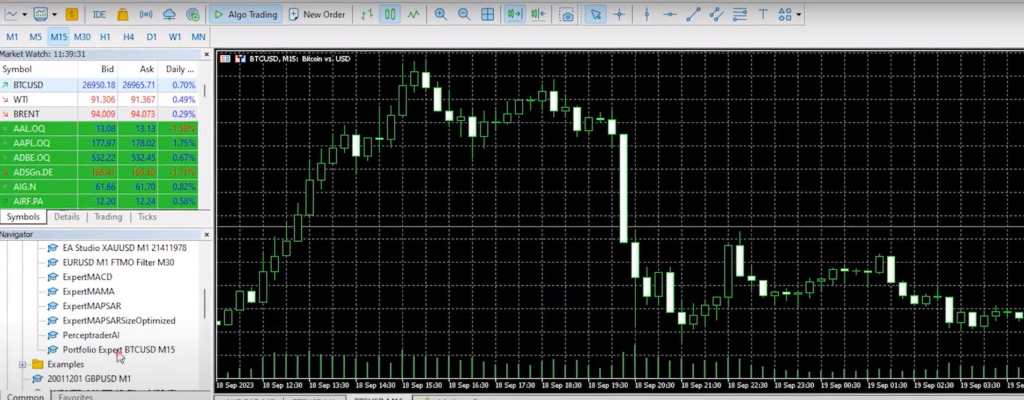1024x400 pixels.
Task: Draw a vertical line on chart
Action: [646, 15]
